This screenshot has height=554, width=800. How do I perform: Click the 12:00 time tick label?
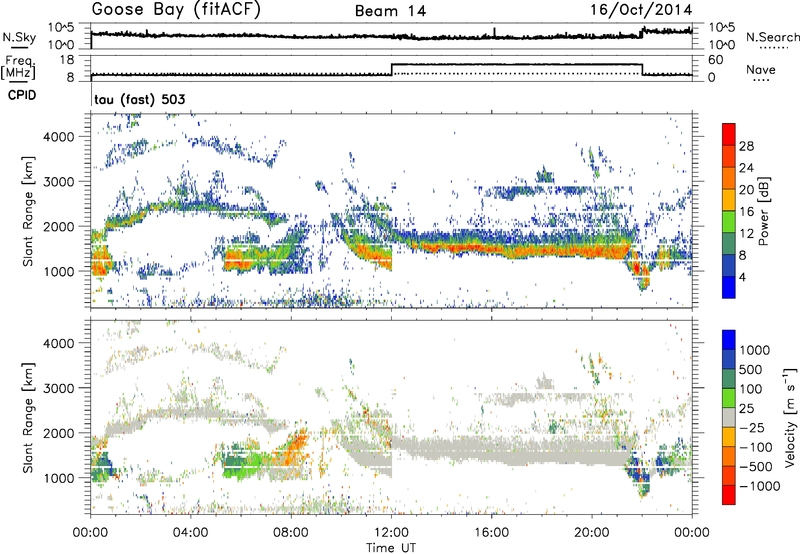pos(391,533)
